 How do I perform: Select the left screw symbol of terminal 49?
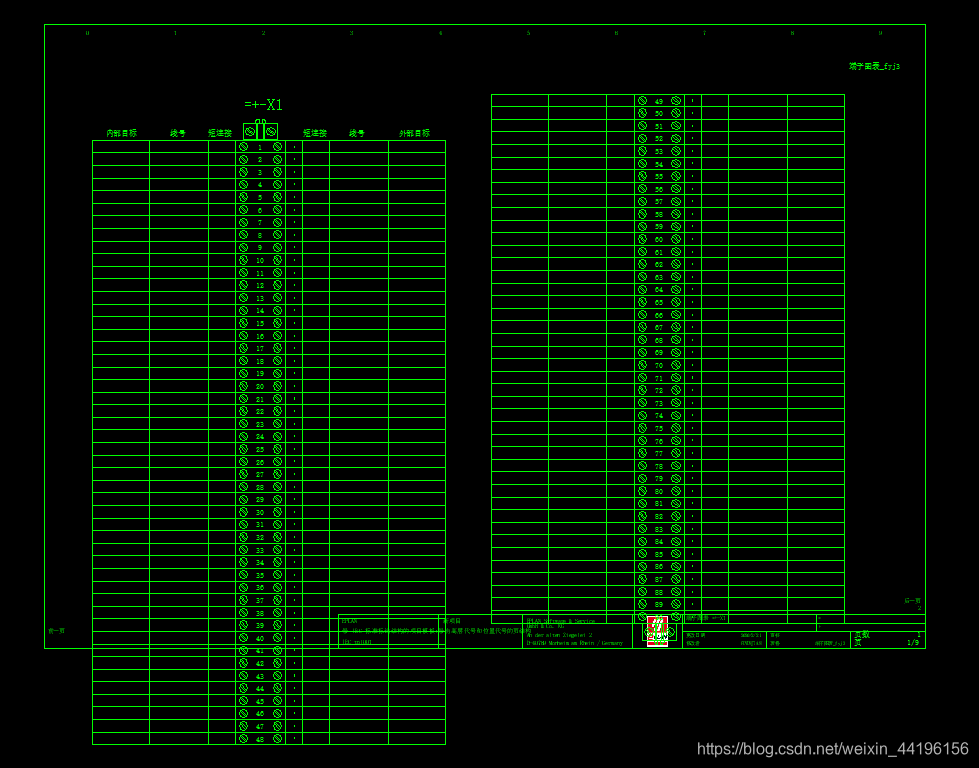pyautogui.click(x=642, y=101)
